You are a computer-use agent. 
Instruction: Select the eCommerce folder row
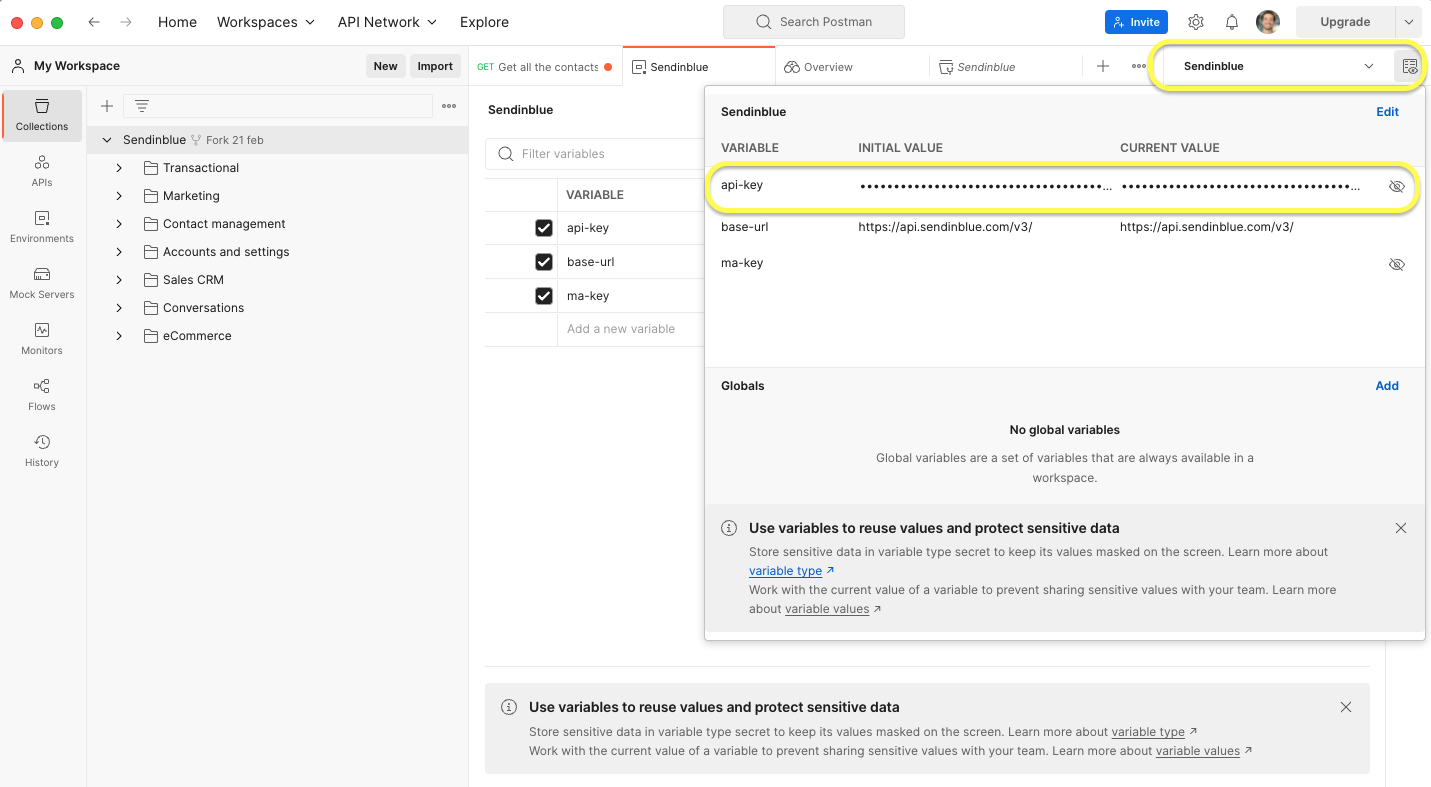(278, 336)
